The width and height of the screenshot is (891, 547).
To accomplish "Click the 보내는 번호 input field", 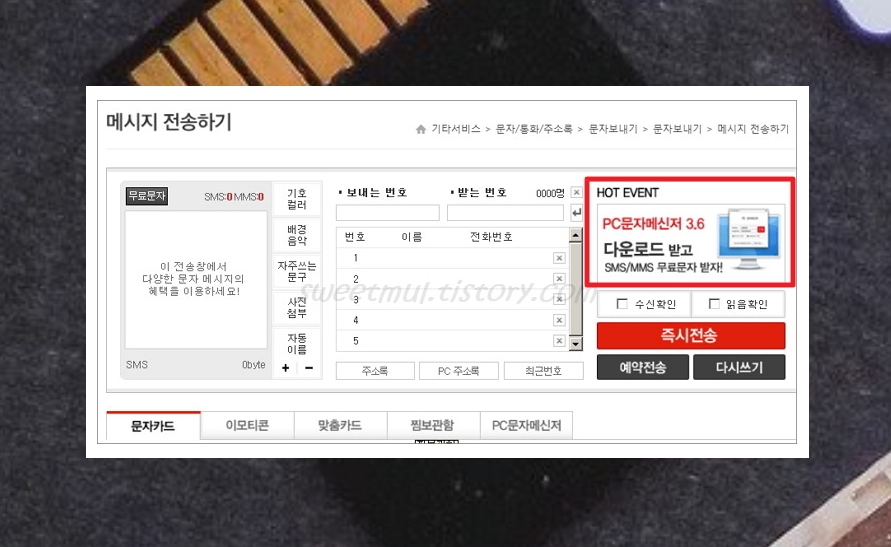I will coord(388,213).
